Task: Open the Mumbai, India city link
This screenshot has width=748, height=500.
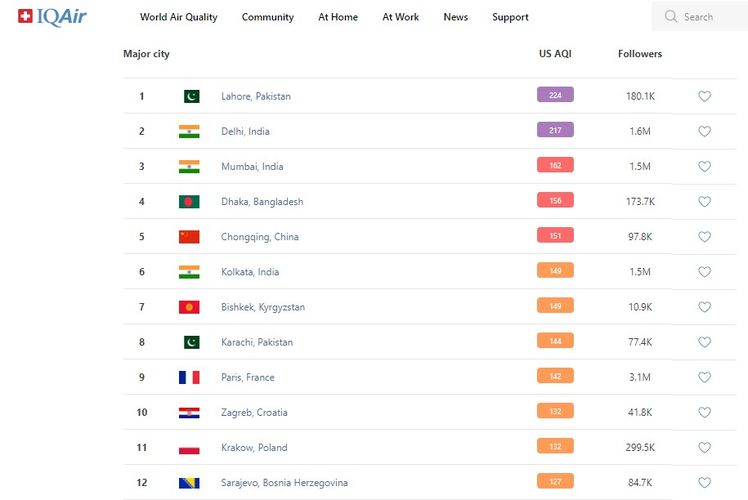Action: (x=252, y=167)
